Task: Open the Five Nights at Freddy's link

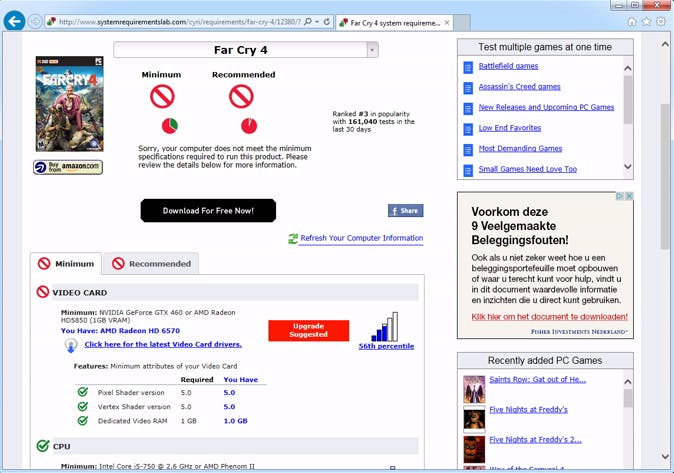Action: point(528,410)
